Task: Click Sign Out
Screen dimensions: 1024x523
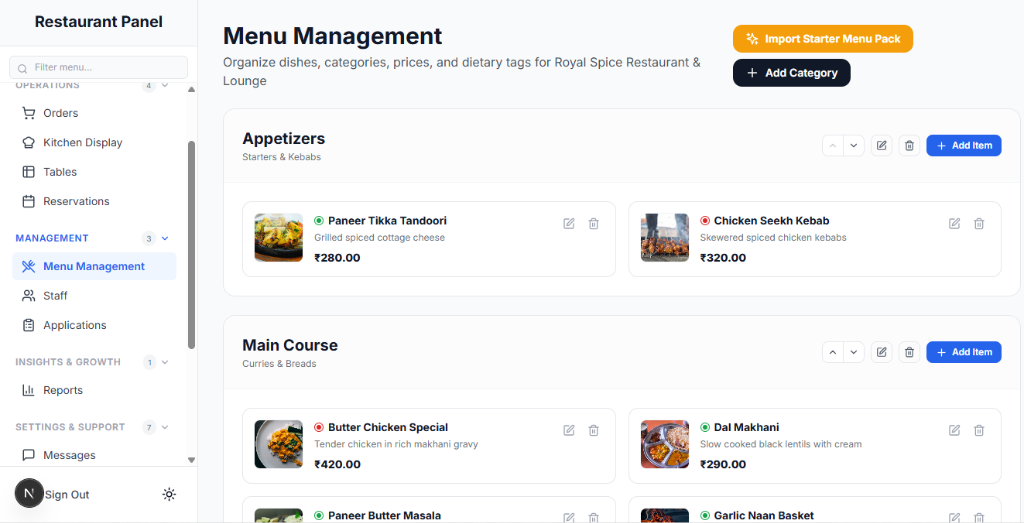Action: 67,495
